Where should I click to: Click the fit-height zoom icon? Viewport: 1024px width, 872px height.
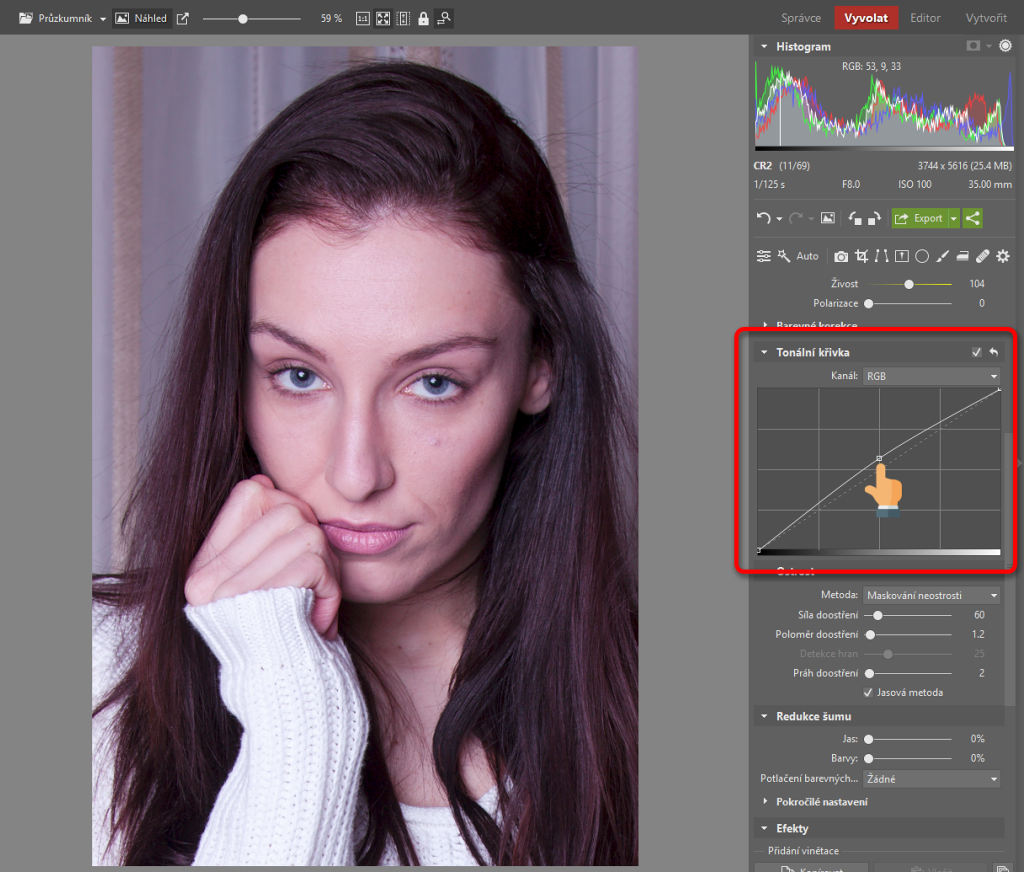click(404, 18)
